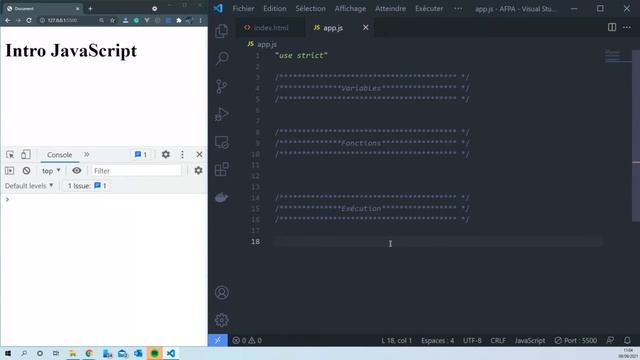Clear the console
The height and width of the screenshot is (360, 640).
click(27, 171)
